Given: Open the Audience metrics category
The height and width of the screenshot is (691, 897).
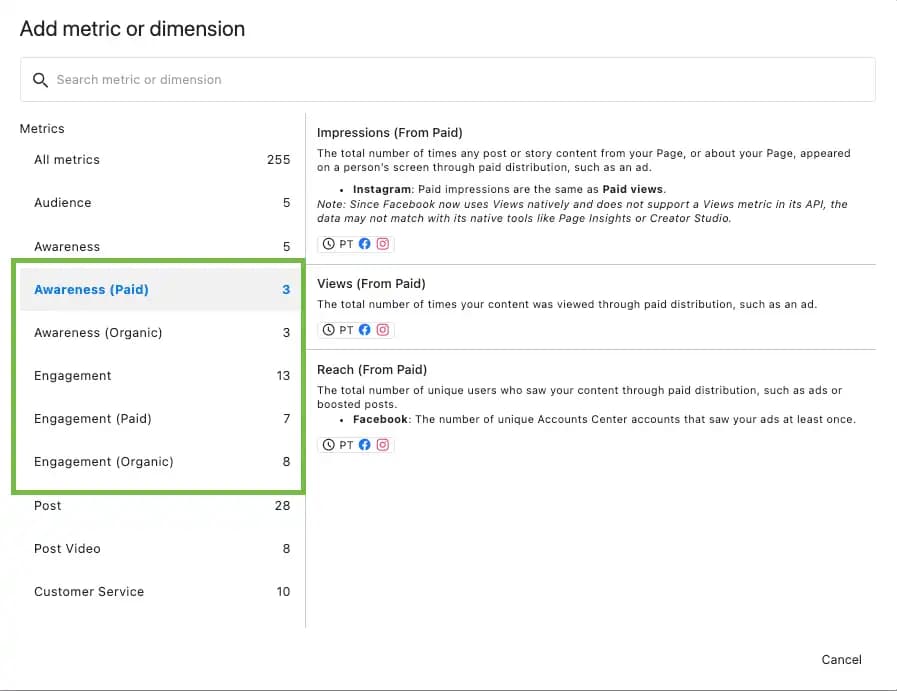Looking at the screenshot, I should (62, 202).
